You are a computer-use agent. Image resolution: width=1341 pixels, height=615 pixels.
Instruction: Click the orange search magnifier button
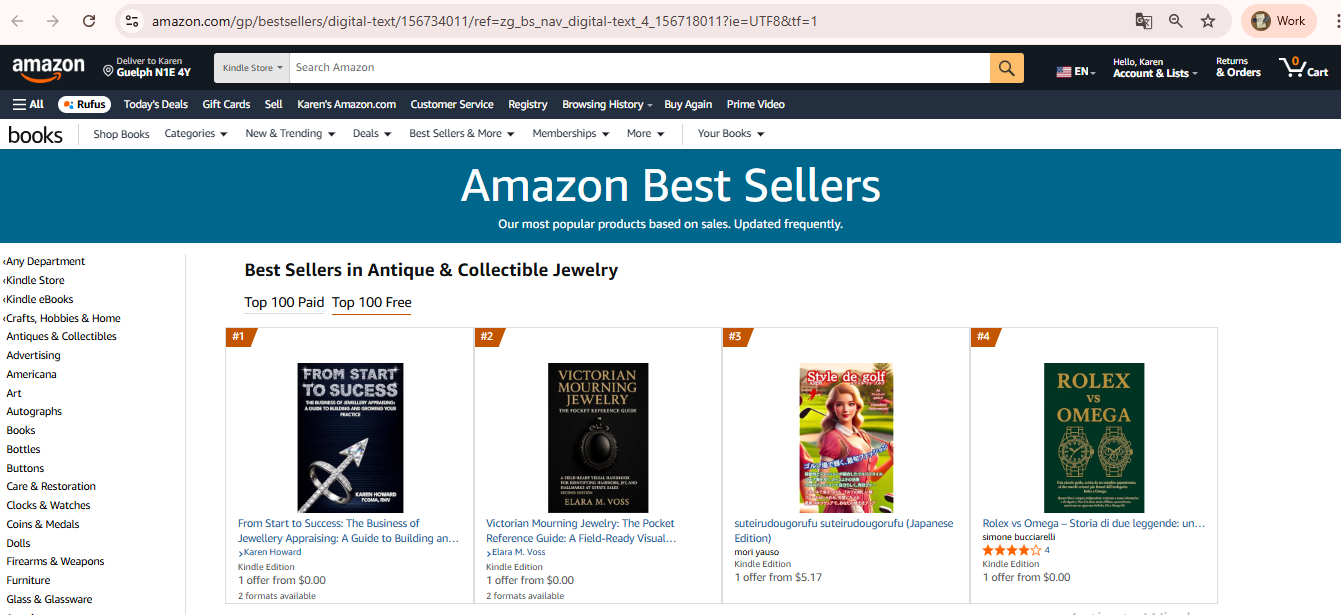(1006, 68)
